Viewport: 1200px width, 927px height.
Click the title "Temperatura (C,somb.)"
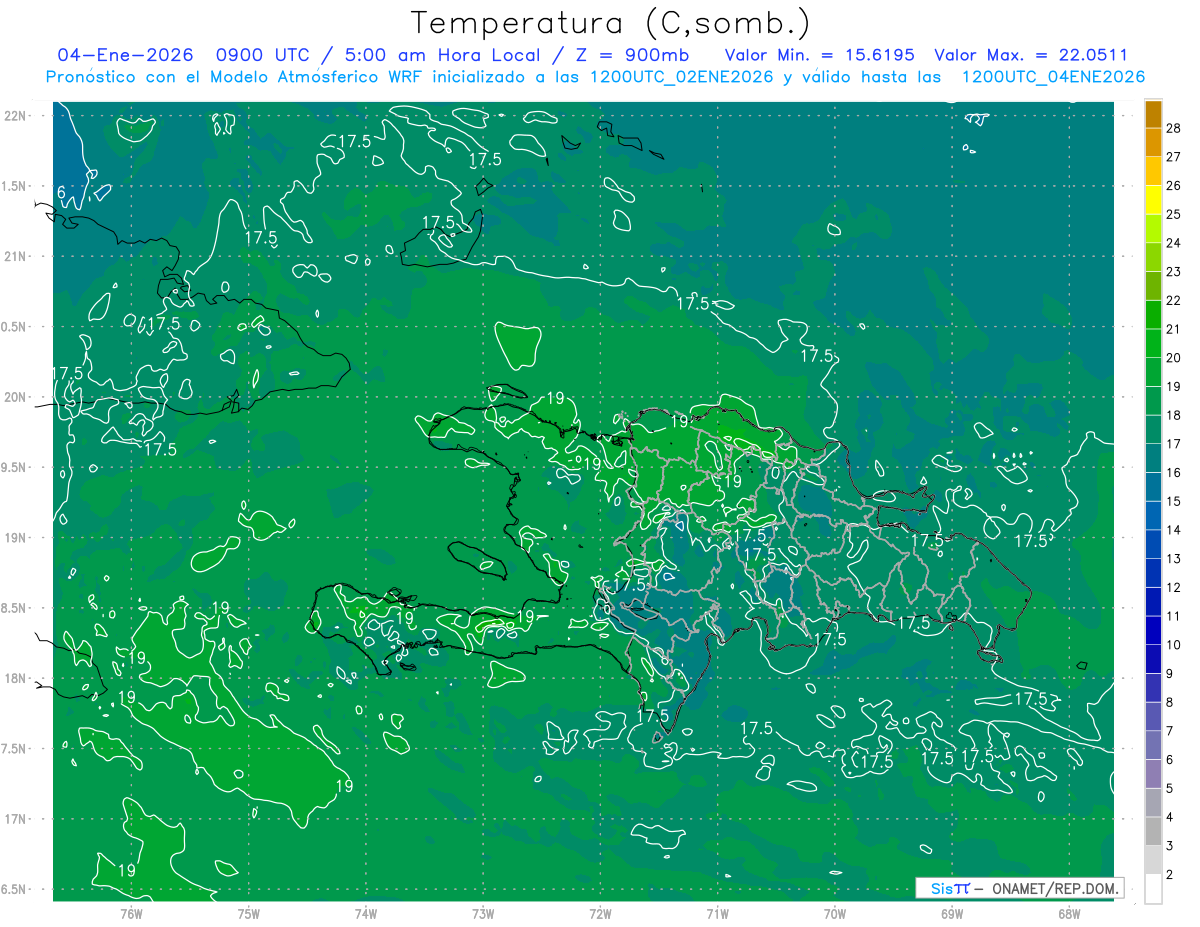(611, 24)
